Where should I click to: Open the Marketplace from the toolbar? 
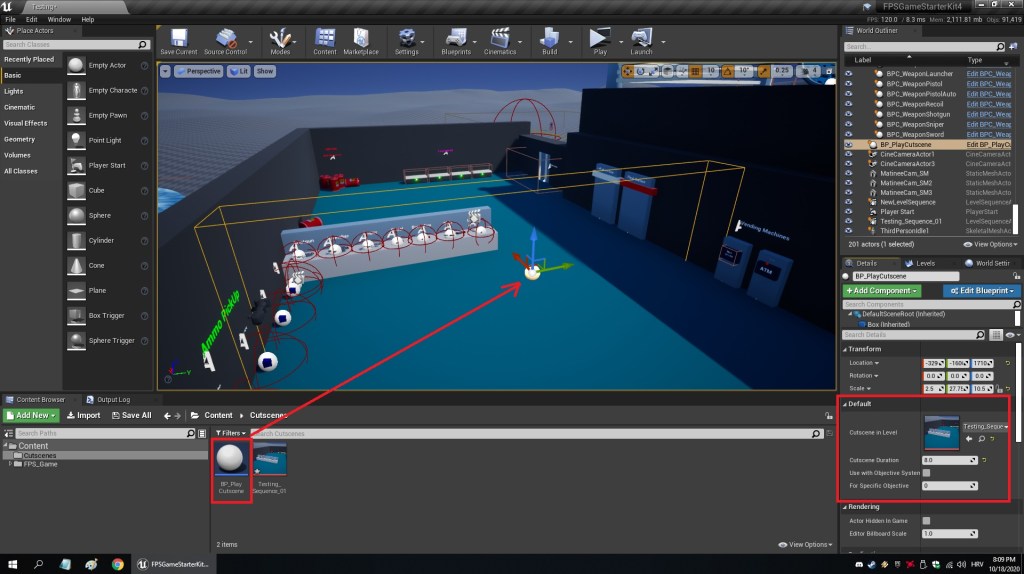pos(361,40)
